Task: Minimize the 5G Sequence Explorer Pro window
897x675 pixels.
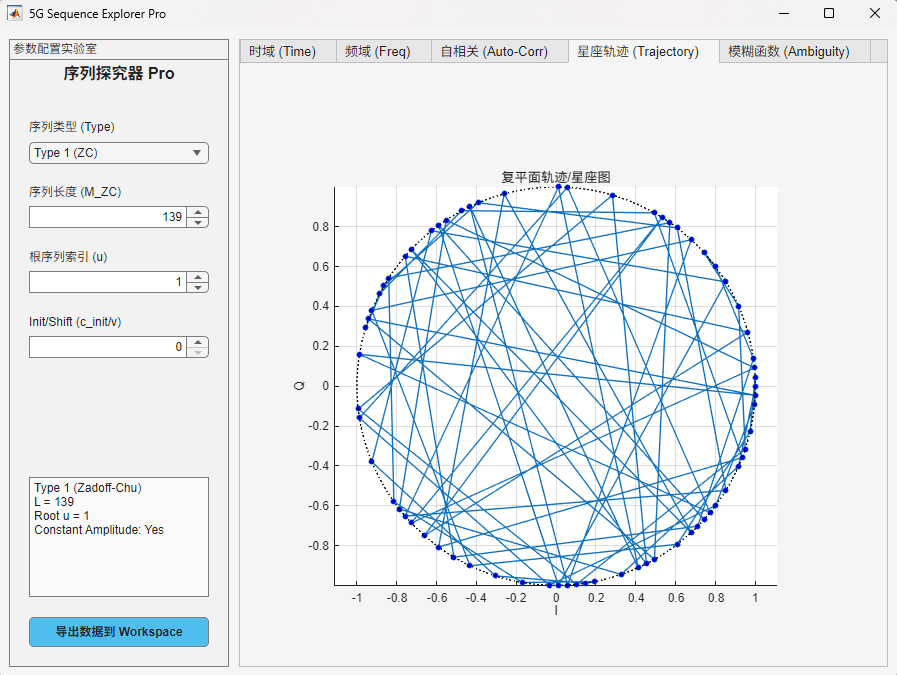Action: 783,14
